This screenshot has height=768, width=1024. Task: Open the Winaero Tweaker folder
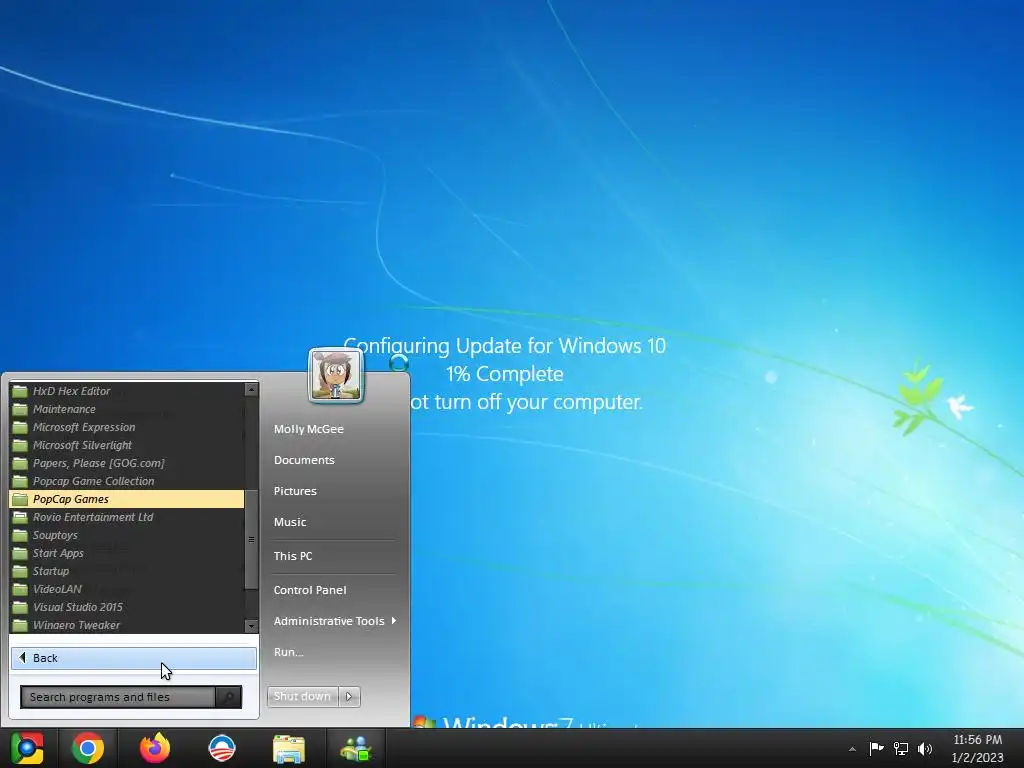[x=127, y=625]
